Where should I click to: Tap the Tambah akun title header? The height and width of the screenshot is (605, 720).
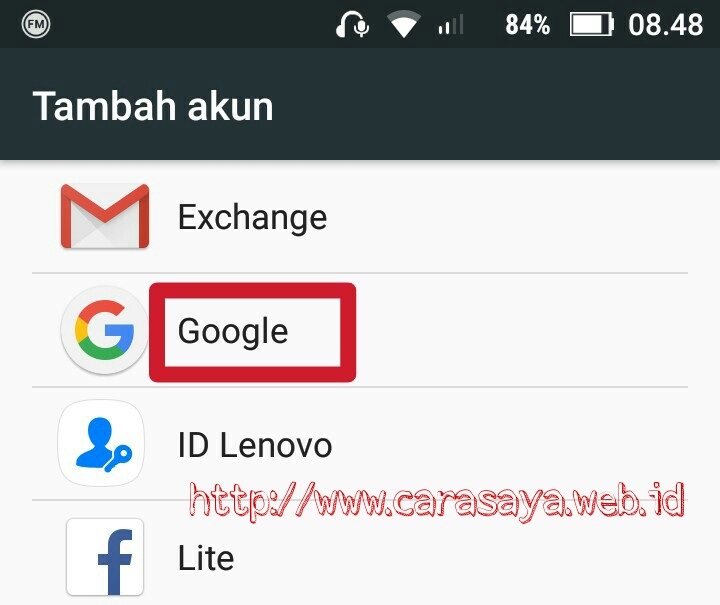(153, 106)
